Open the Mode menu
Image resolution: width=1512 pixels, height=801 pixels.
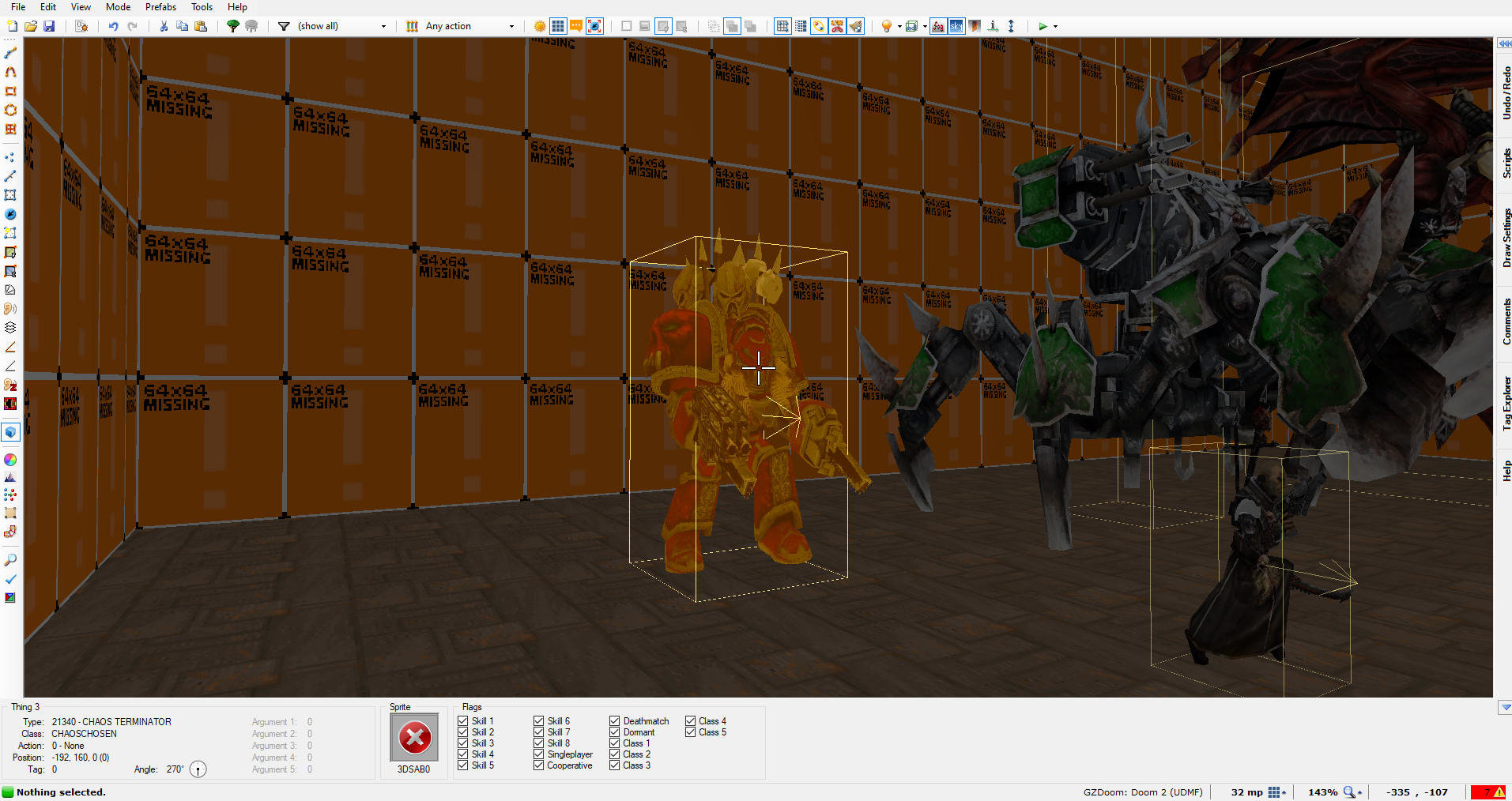coord(118,7)
